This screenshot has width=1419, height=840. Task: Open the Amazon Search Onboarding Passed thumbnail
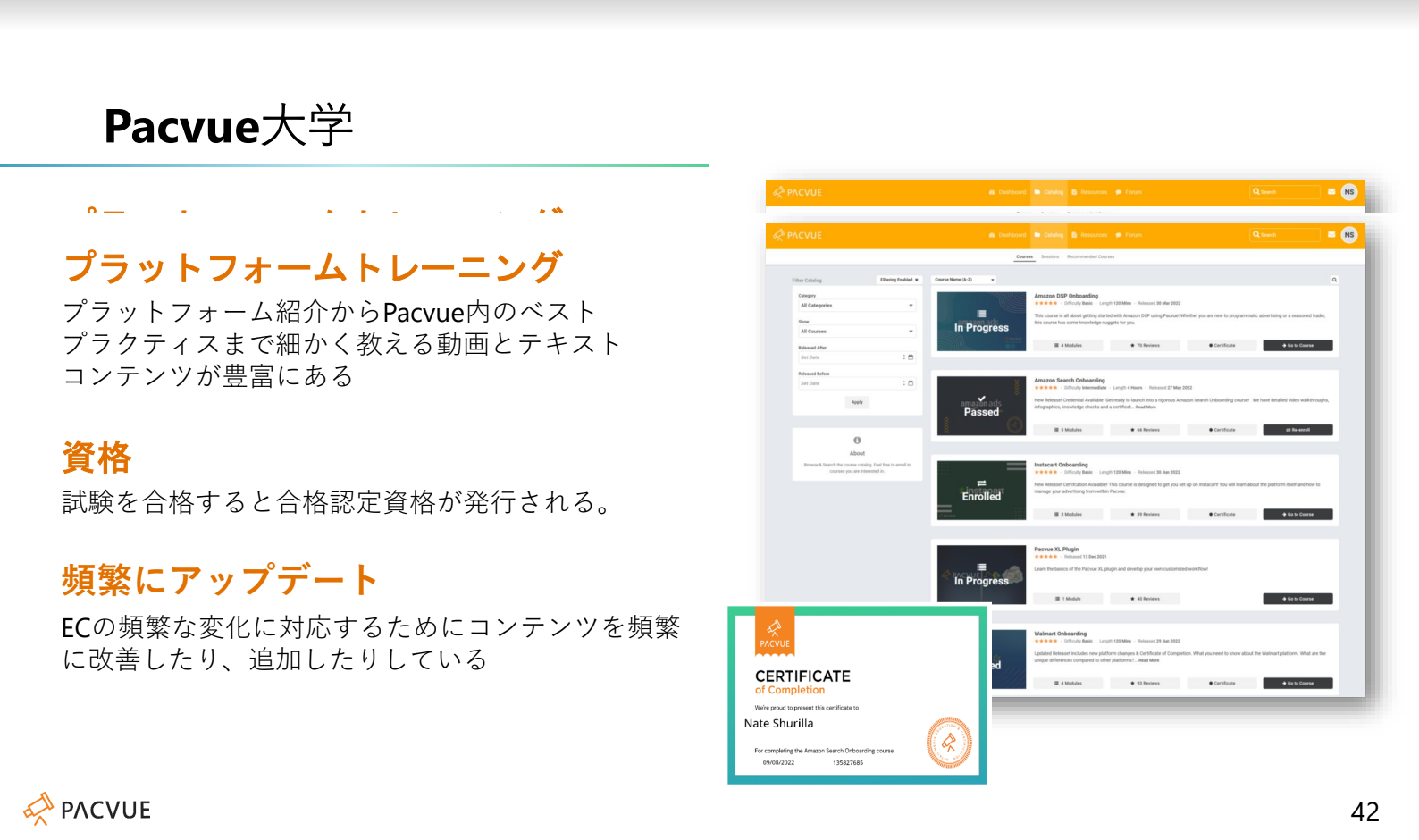(x=981, y=407)
